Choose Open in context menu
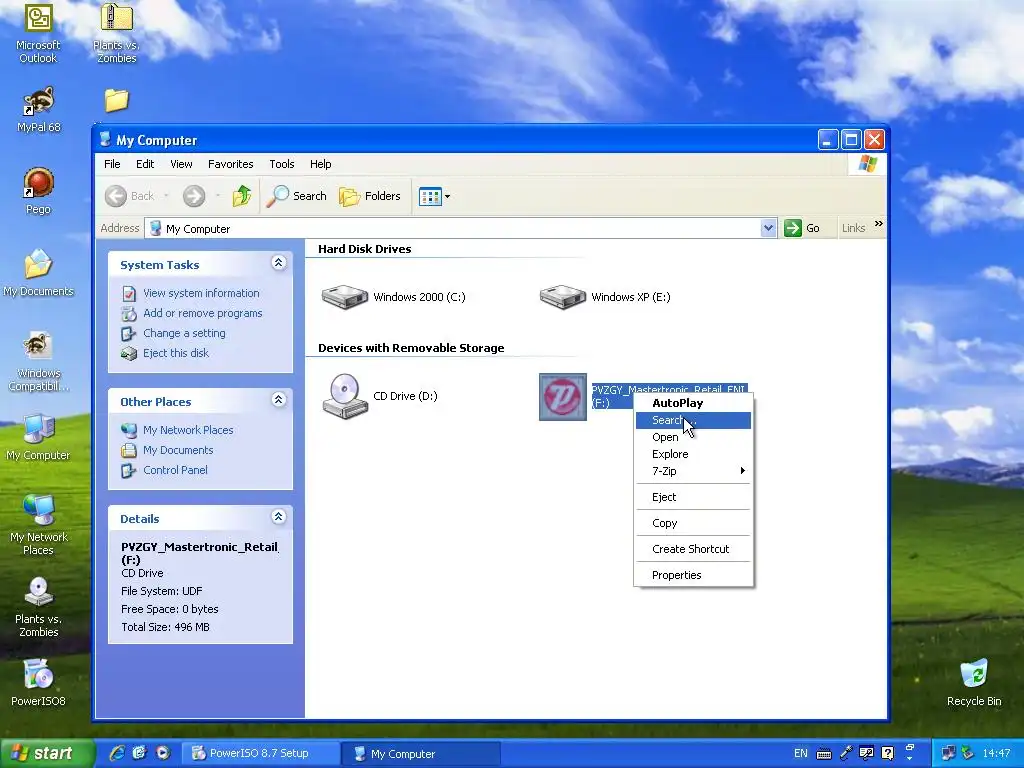This screenshot has height=768, width=1024. coord(694,437)
